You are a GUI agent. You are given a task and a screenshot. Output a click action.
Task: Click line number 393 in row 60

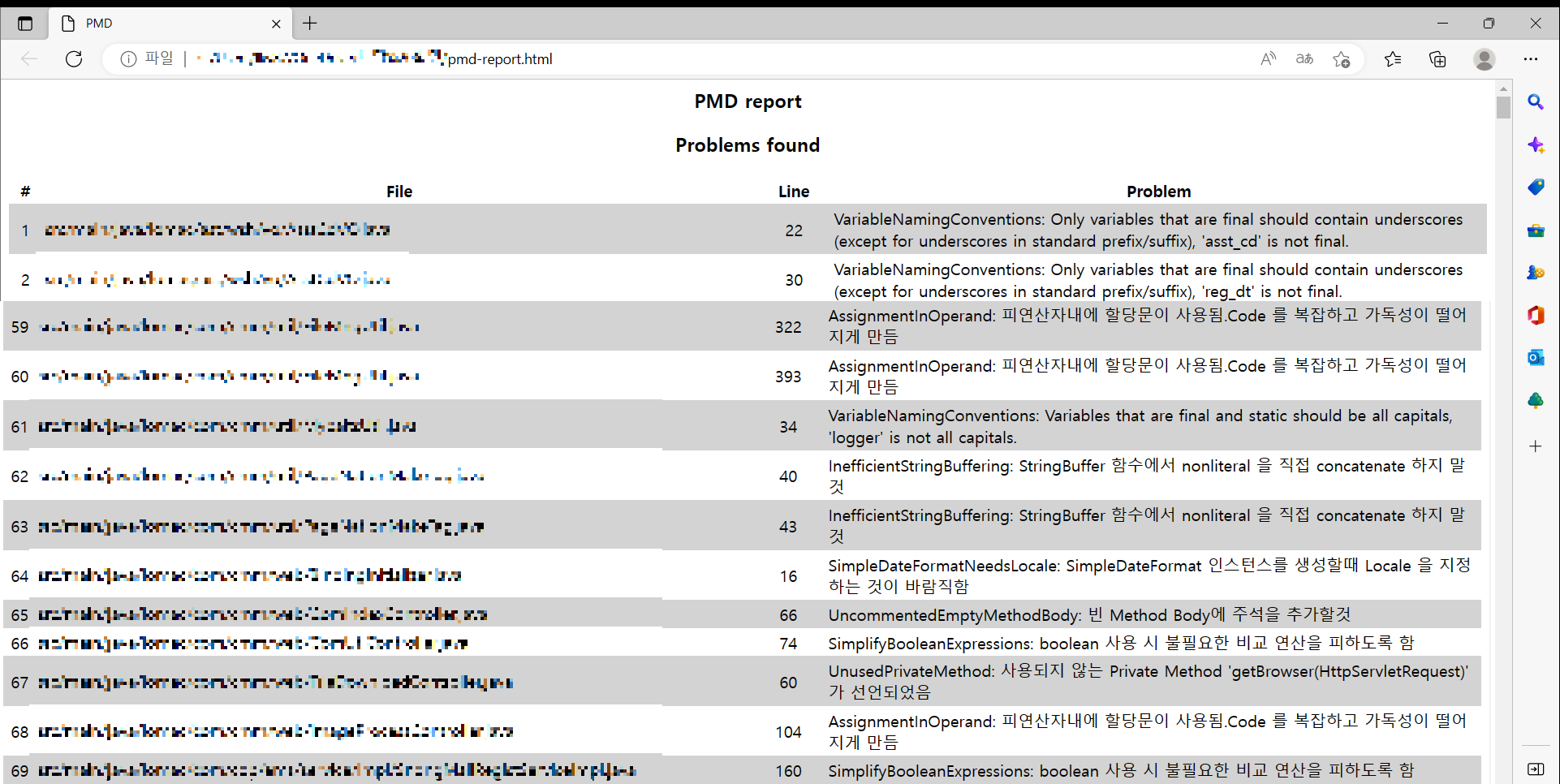[788, 377]
